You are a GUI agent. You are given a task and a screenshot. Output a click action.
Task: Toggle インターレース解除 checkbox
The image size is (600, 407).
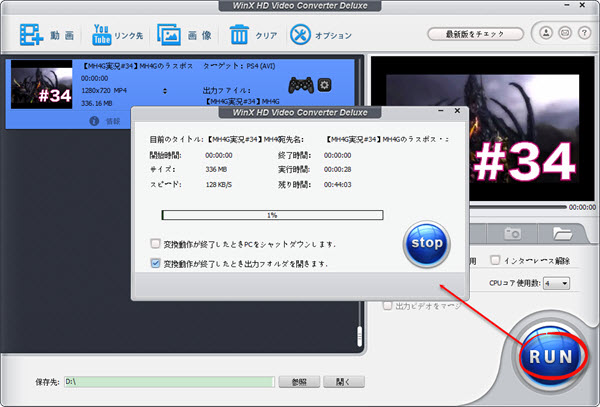495,260
